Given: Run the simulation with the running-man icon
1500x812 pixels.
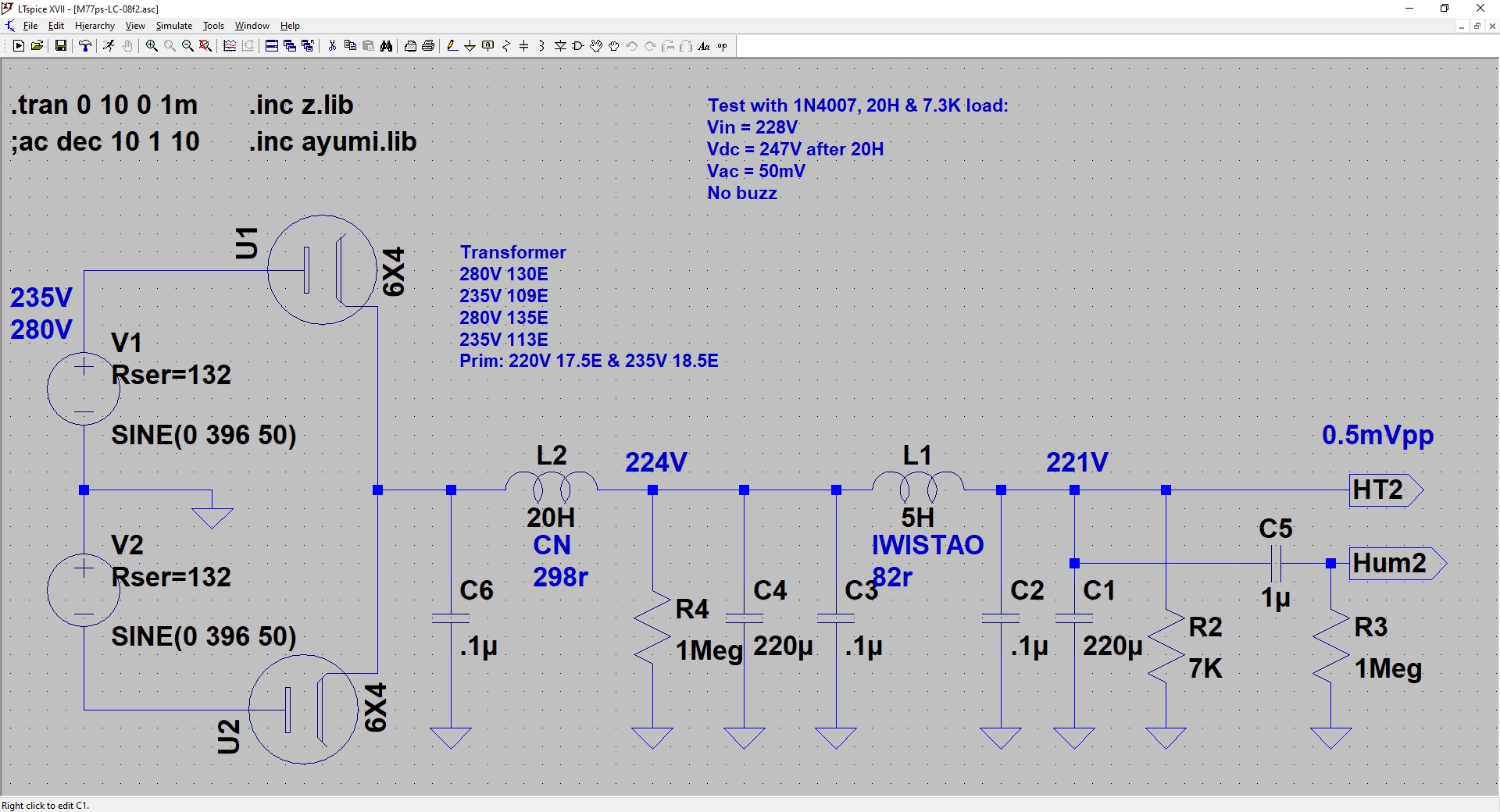Looking at the screenshot, I should 109,46.
